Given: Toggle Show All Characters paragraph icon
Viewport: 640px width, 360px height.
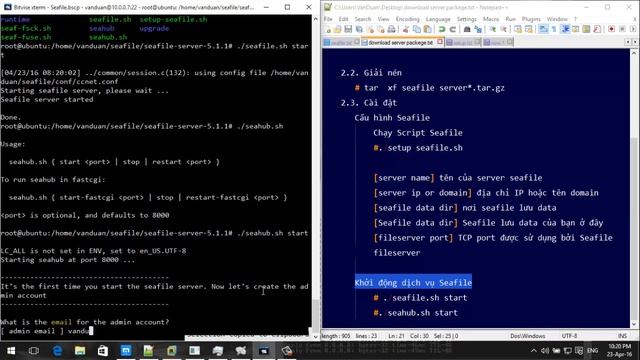Looking at the screenshot, I should (554, 29).
